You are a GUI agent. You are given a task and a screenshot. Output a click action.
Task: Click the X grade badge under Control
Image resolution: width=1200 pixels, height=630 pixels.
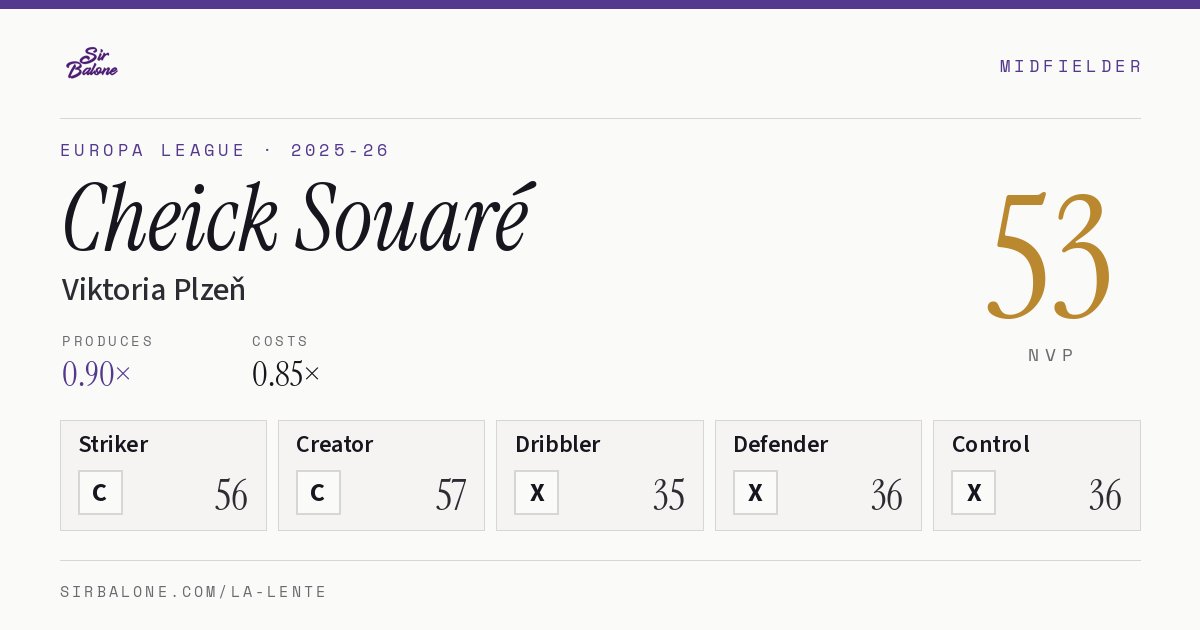973,493
